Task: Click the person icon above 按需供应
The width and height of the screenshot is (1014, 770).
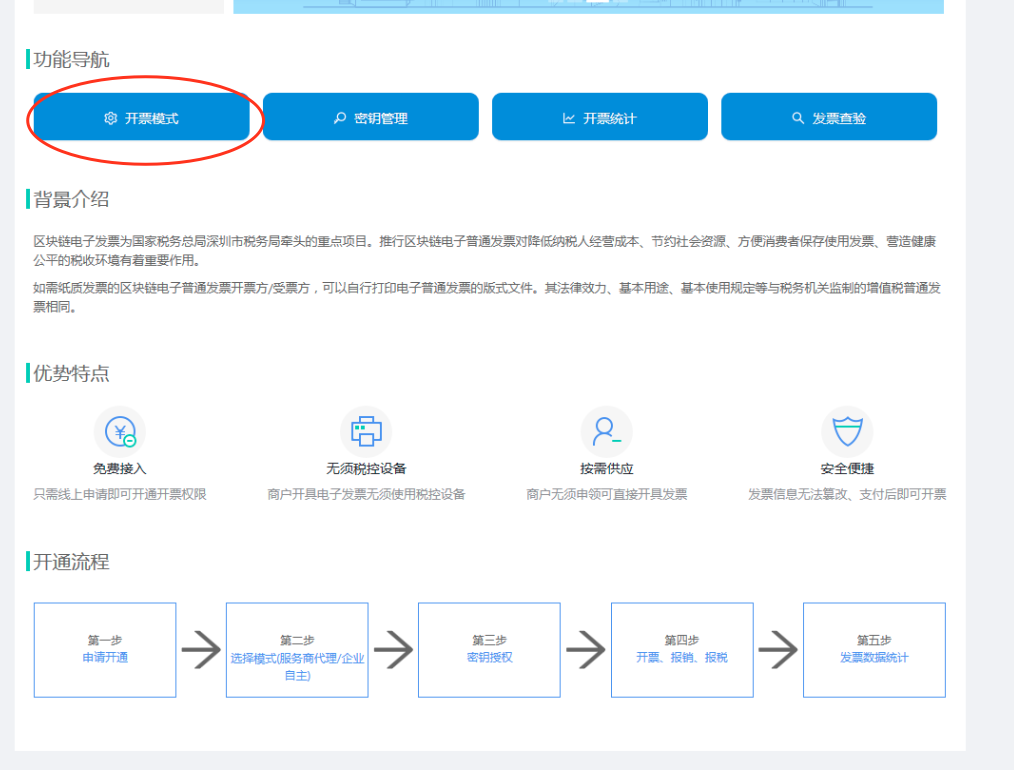Action: [x=606, y=432]
